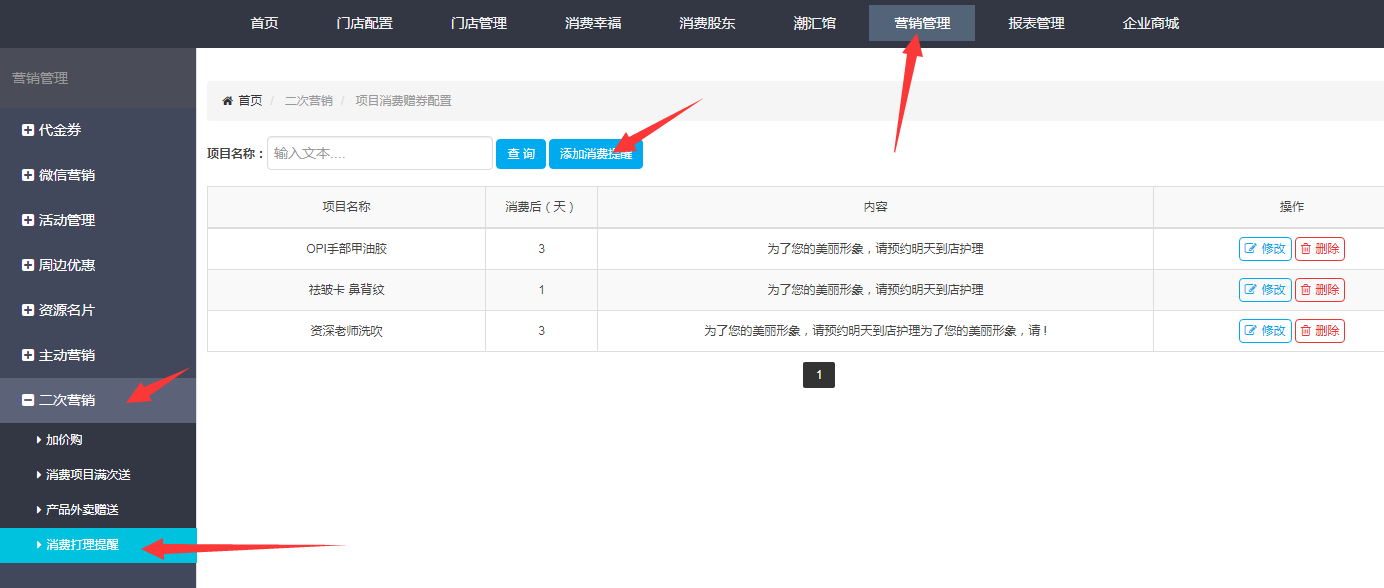
Task: Open the 潮汇馆 top navigation tab
Action: [x=815, y=23]
